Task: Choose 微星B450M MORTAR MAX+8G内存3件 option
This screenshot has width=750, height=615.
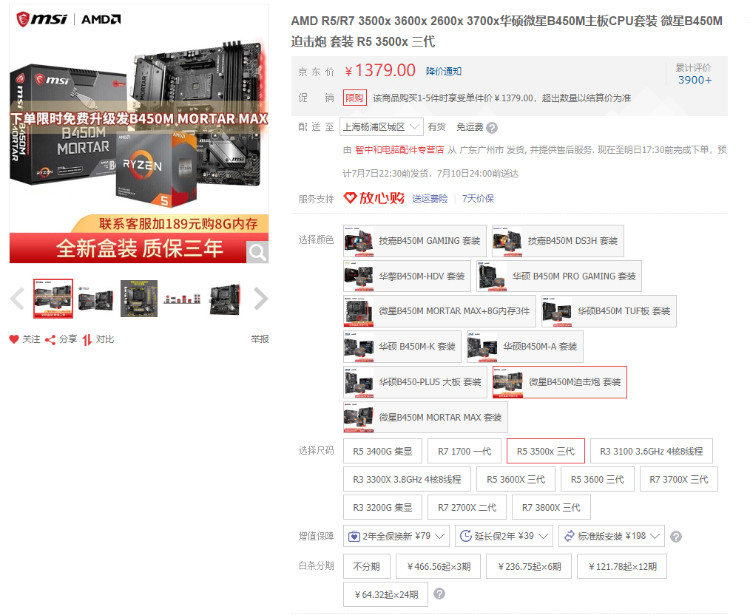Action: coord(439,311)
